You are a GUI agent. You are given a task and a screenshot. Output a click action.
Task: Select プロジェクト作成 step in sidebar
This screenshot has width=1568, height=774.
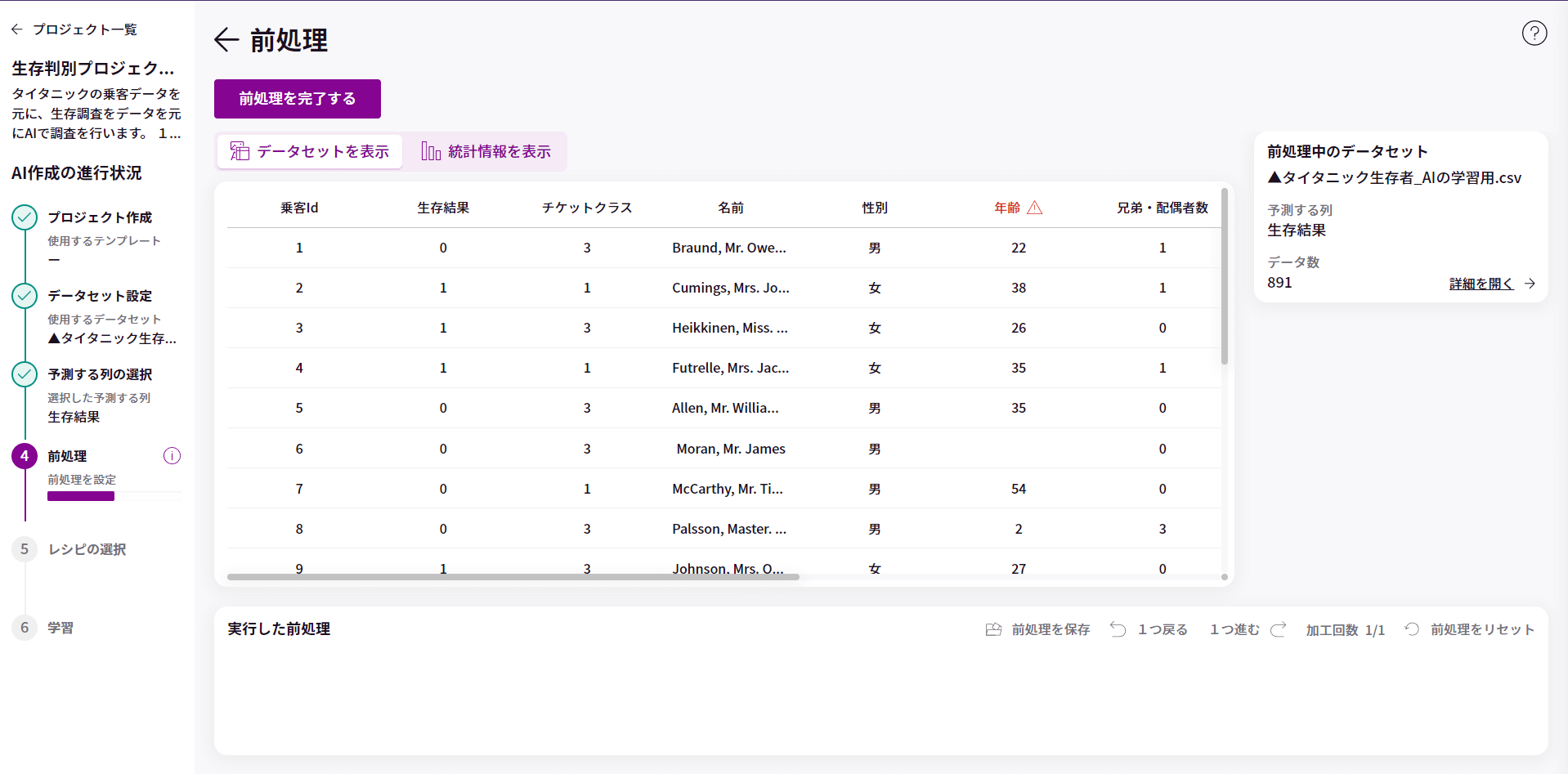point(100,217)
